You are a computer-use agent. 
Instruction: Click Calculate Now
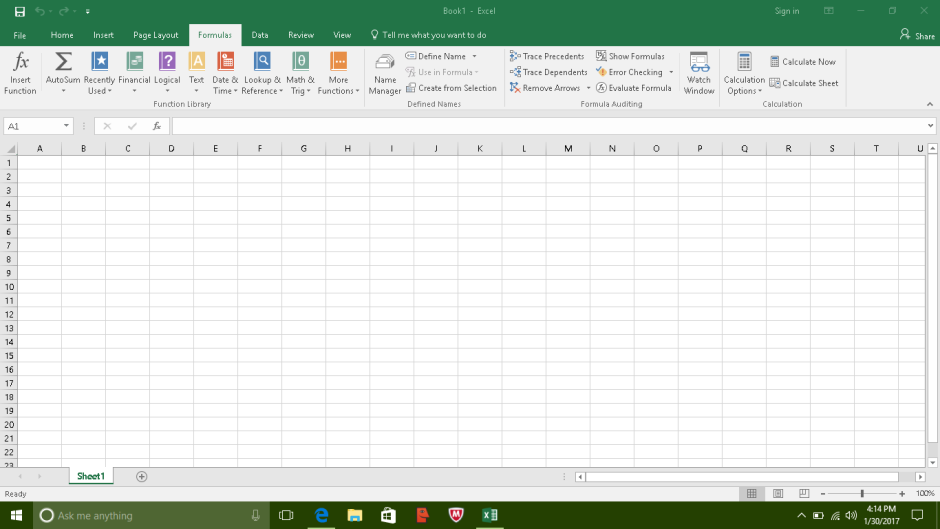click(x=803, y=62)
